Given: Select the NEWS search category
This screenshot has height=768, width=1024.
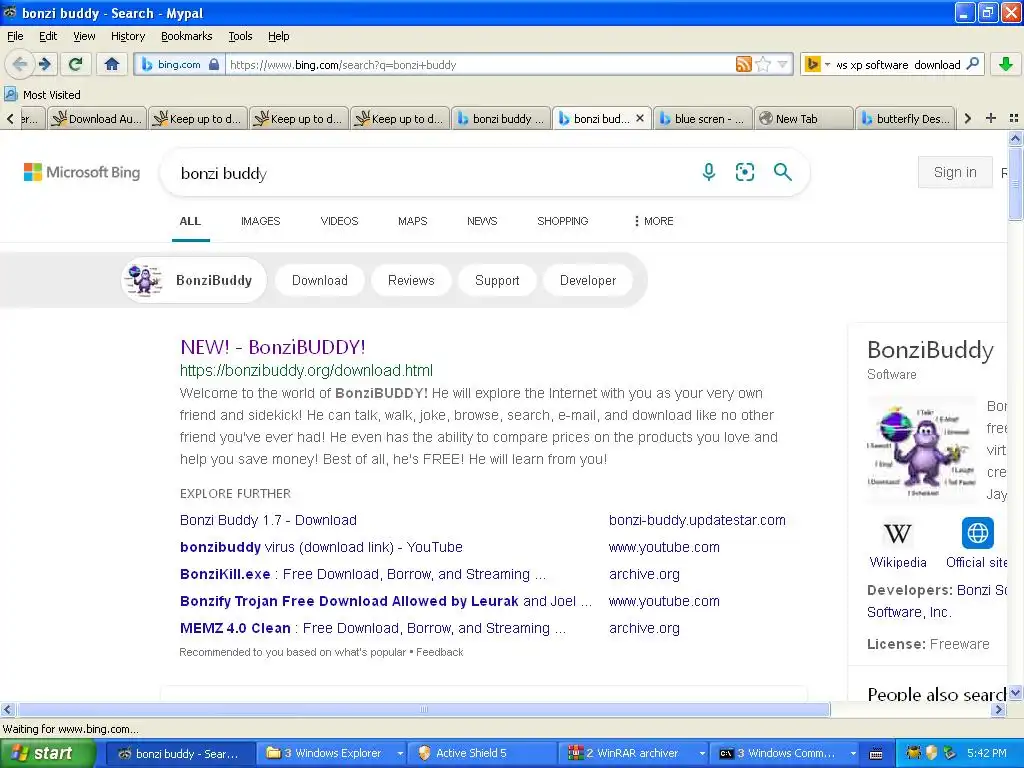Looking at the screenshot, I should [482, 221].
